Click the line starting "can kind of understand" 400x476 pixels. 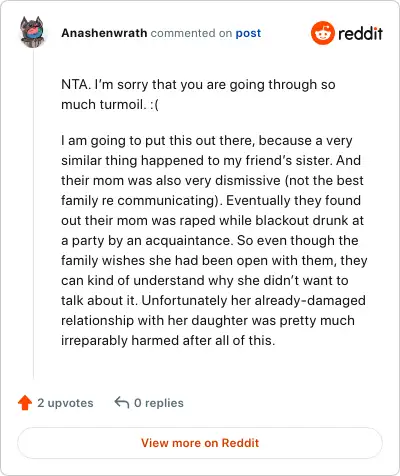click(x=205, y=281)
